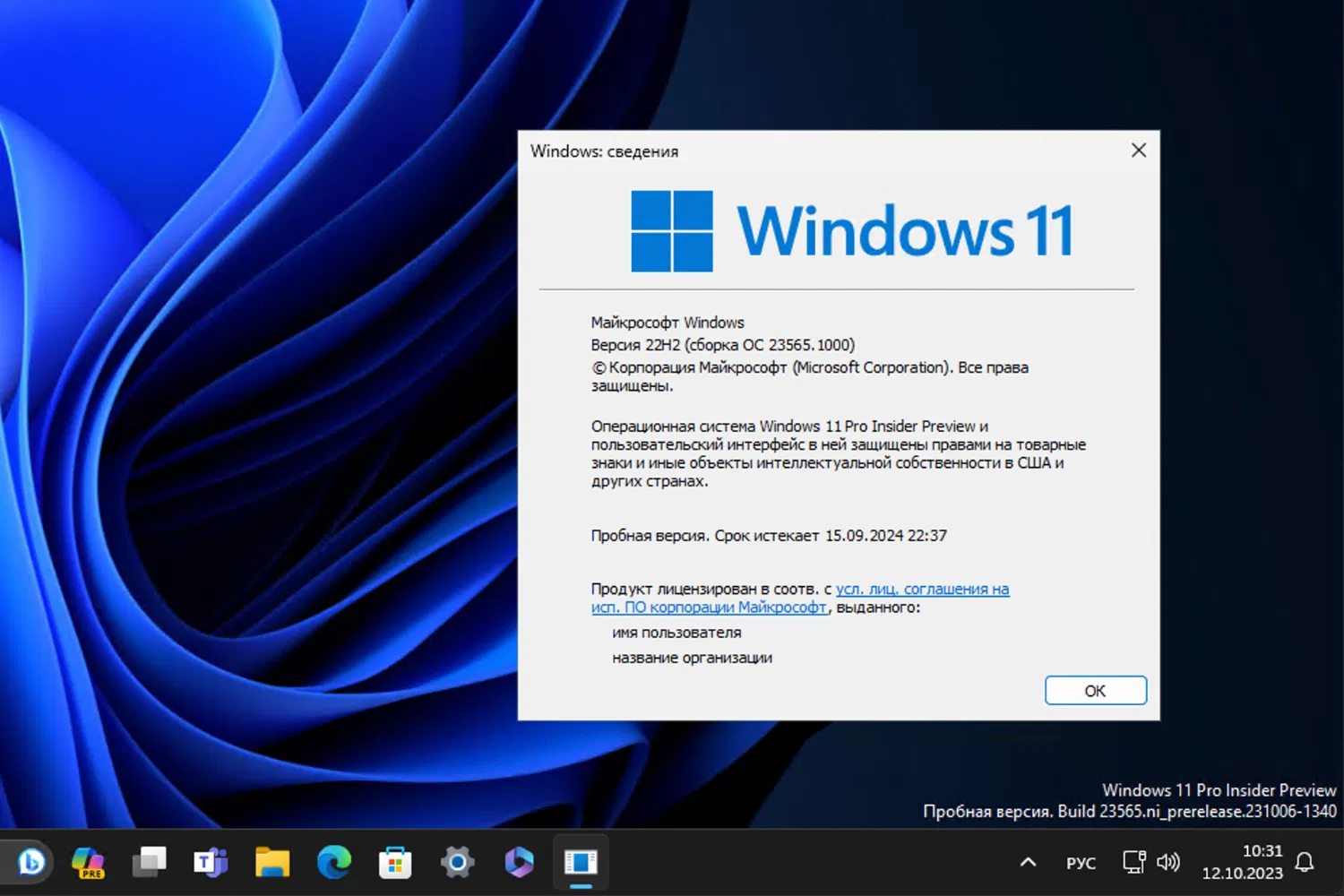Select the active winver window on the taskbar
Screen dimensions: 1344x896
click(x=581, y=862)
